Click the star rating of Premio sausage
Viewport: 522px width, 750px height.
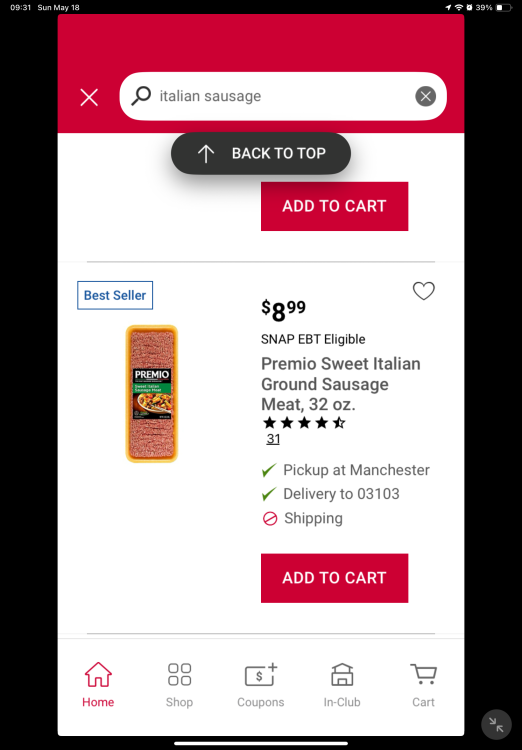pyautogui.click(x=304, y=423)
